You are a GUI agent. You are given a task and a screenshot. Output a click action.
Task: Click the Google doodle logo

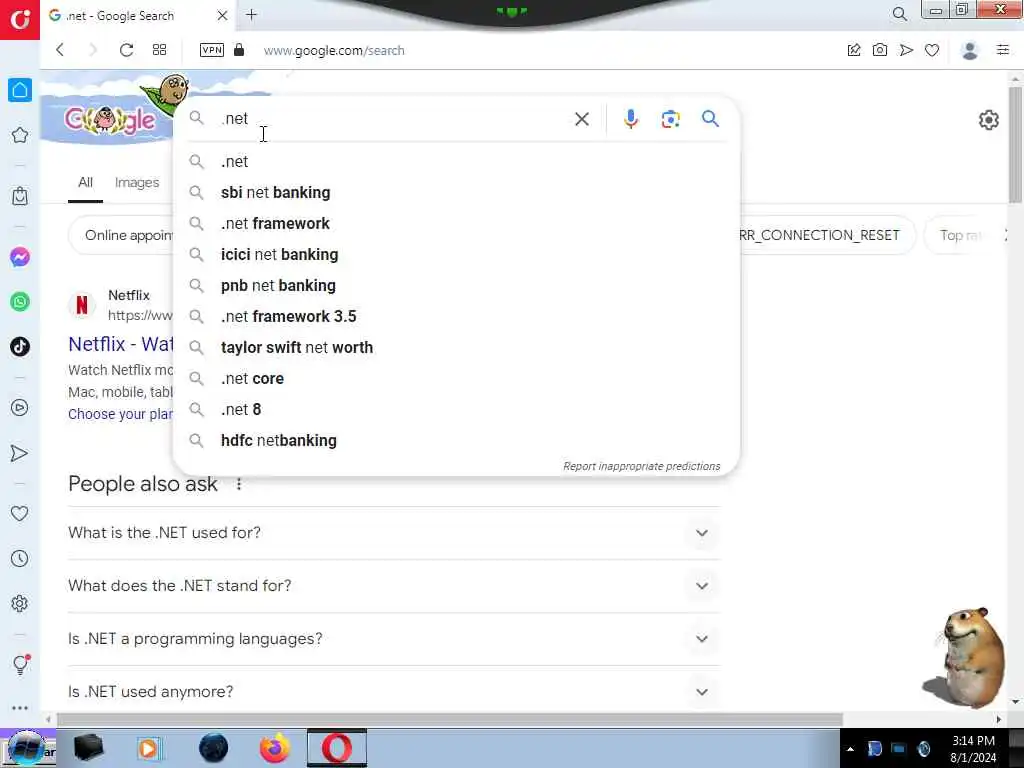click(x=110, y=119)
